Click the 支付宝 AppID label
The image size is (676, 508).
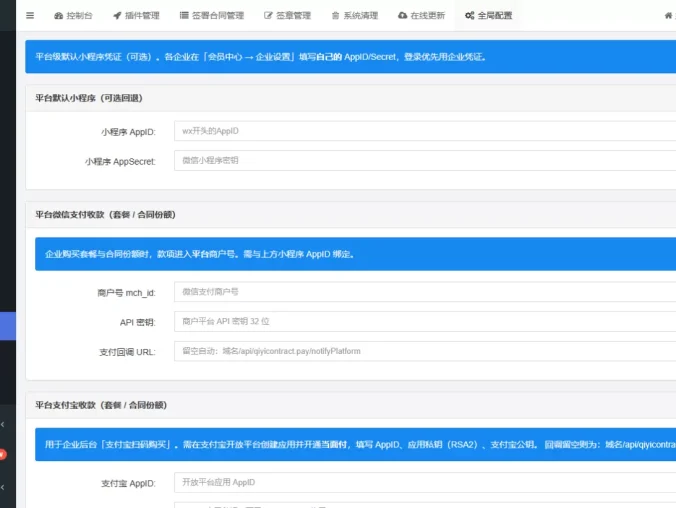(128, 484)
